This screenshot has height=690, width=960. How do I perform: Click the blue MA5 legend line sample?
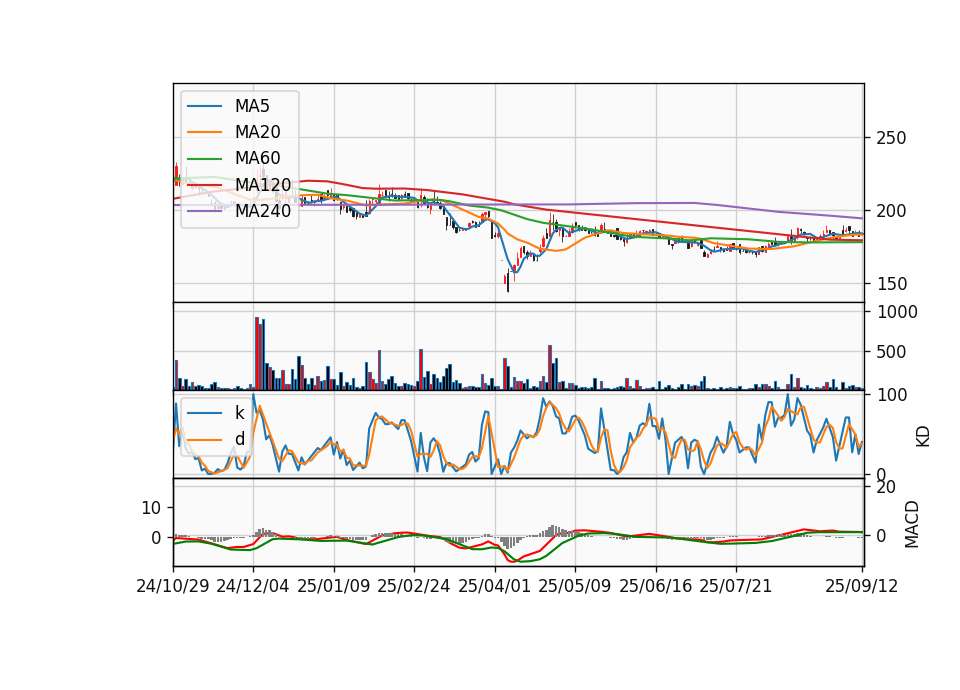[x=204, y=107]
